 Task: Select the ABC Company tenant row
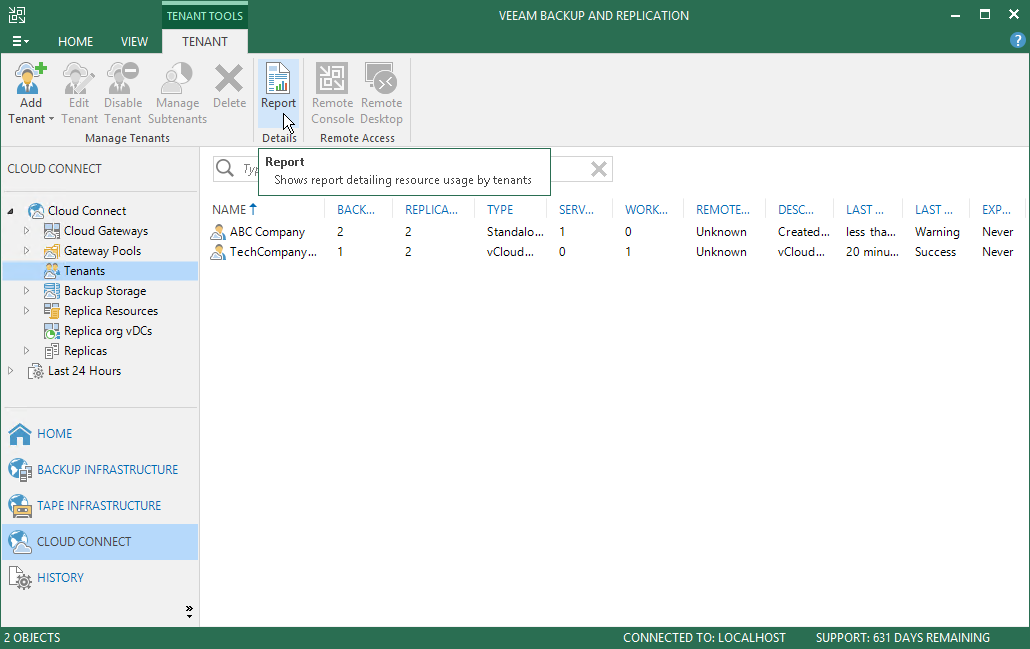click(616, 232)
